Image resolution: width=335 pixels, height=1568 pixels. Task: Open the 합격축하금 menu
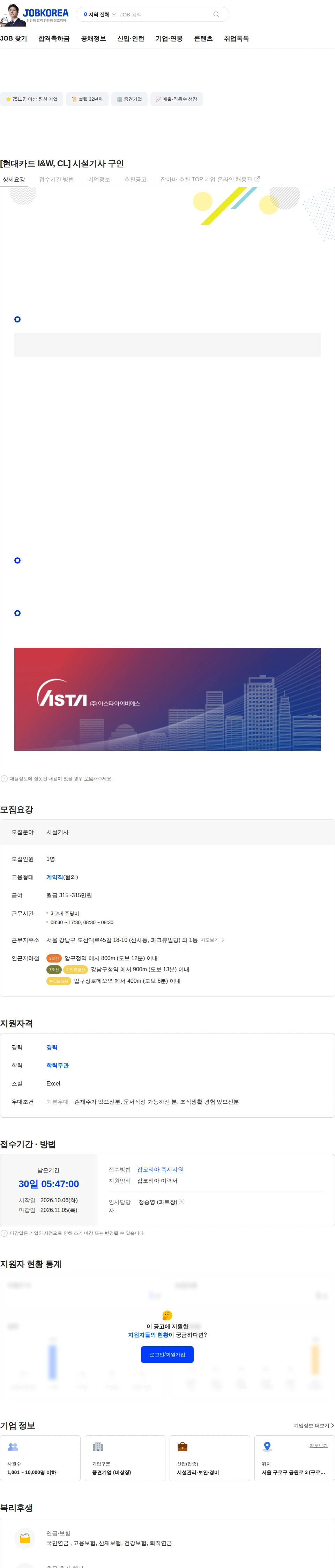click(54, 38)
